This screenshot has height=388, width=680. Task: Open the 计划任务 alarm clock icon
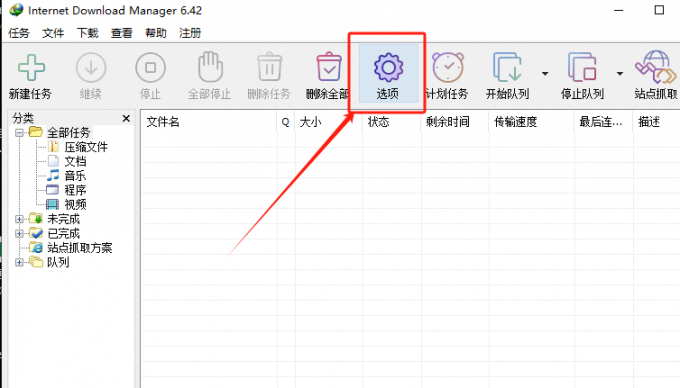point(448,67)
